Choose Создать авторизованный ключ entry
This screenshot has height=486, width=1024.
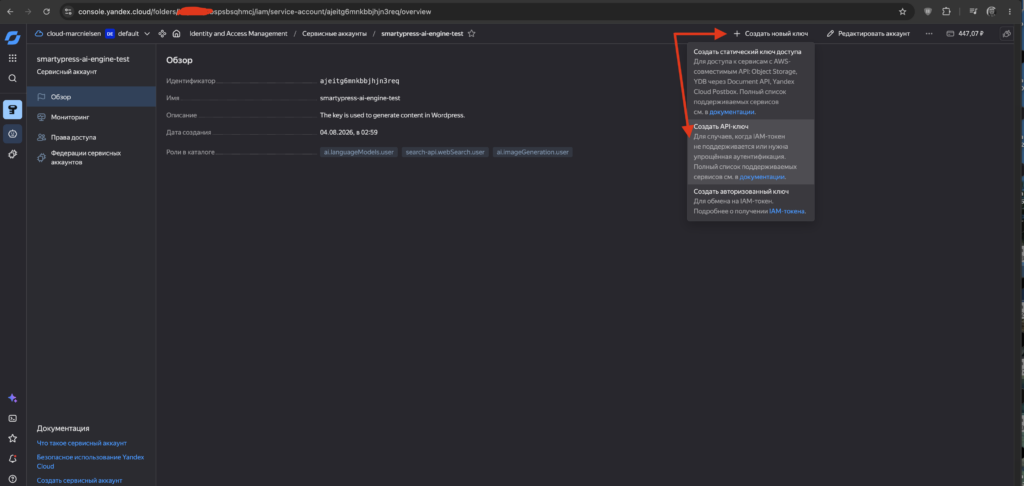[x=750, y=202]
